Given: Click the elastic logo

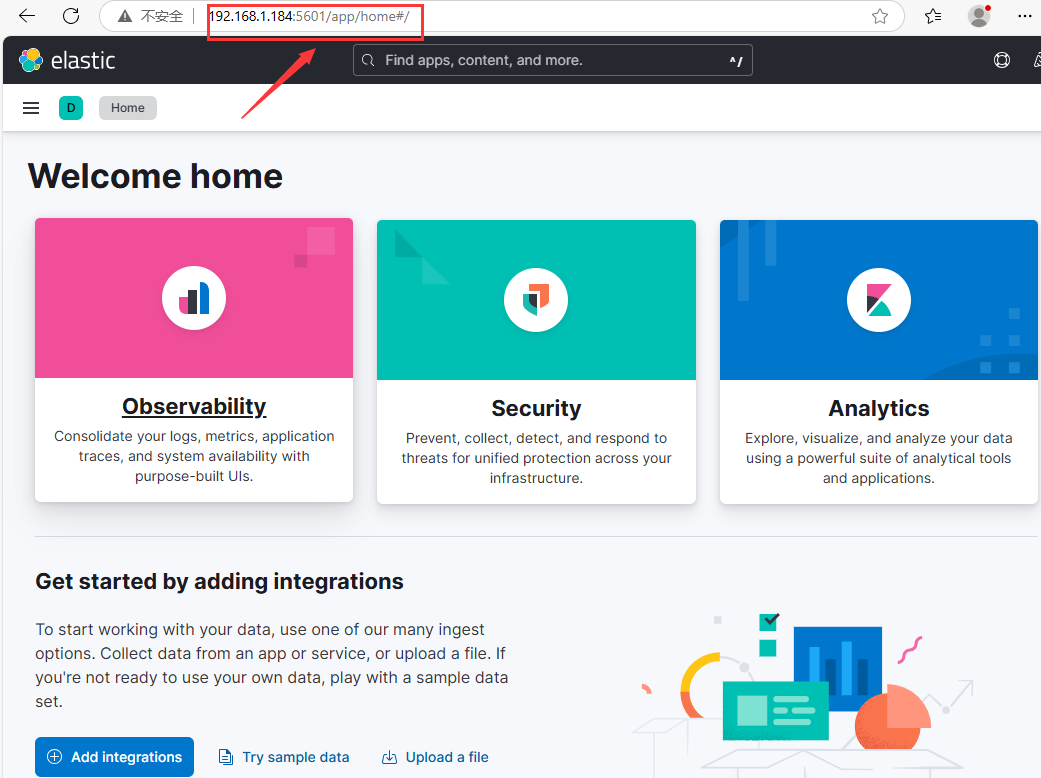Looking at the screenshot, I should 67,60.
